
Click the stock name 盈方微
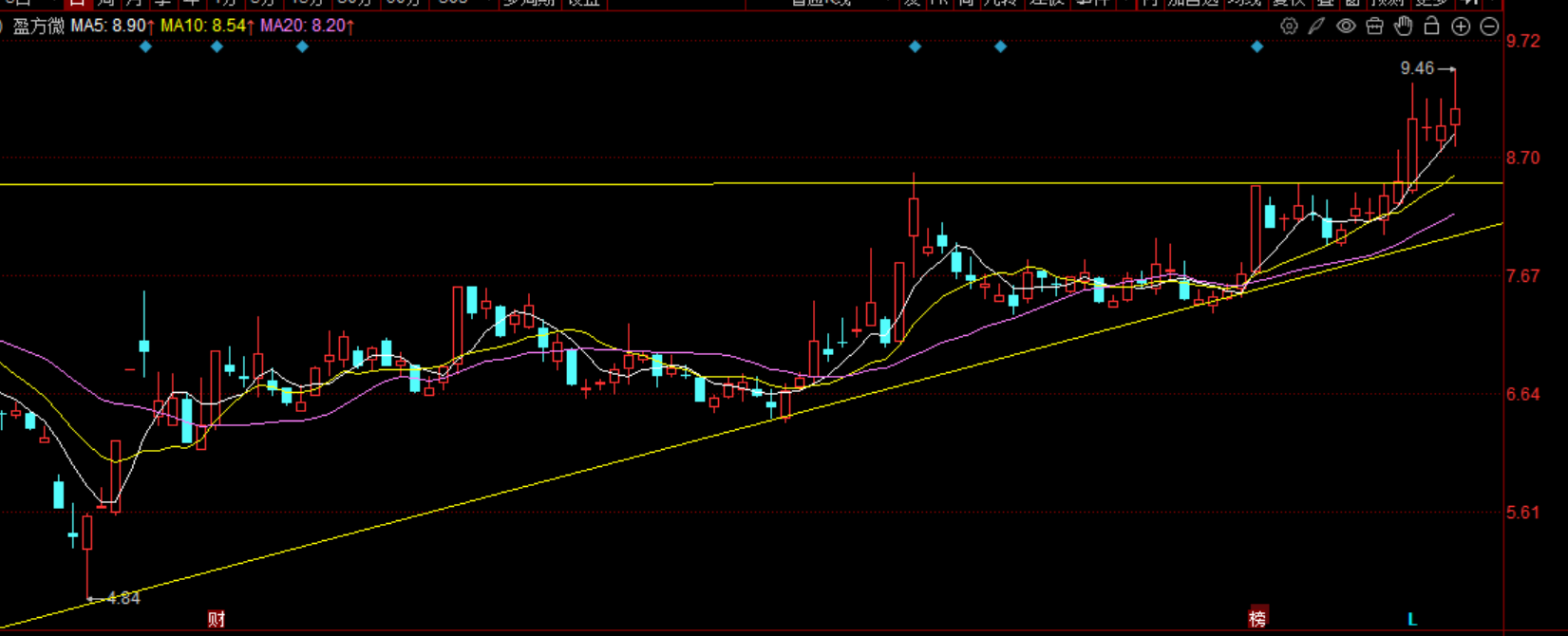pos(39,26)
